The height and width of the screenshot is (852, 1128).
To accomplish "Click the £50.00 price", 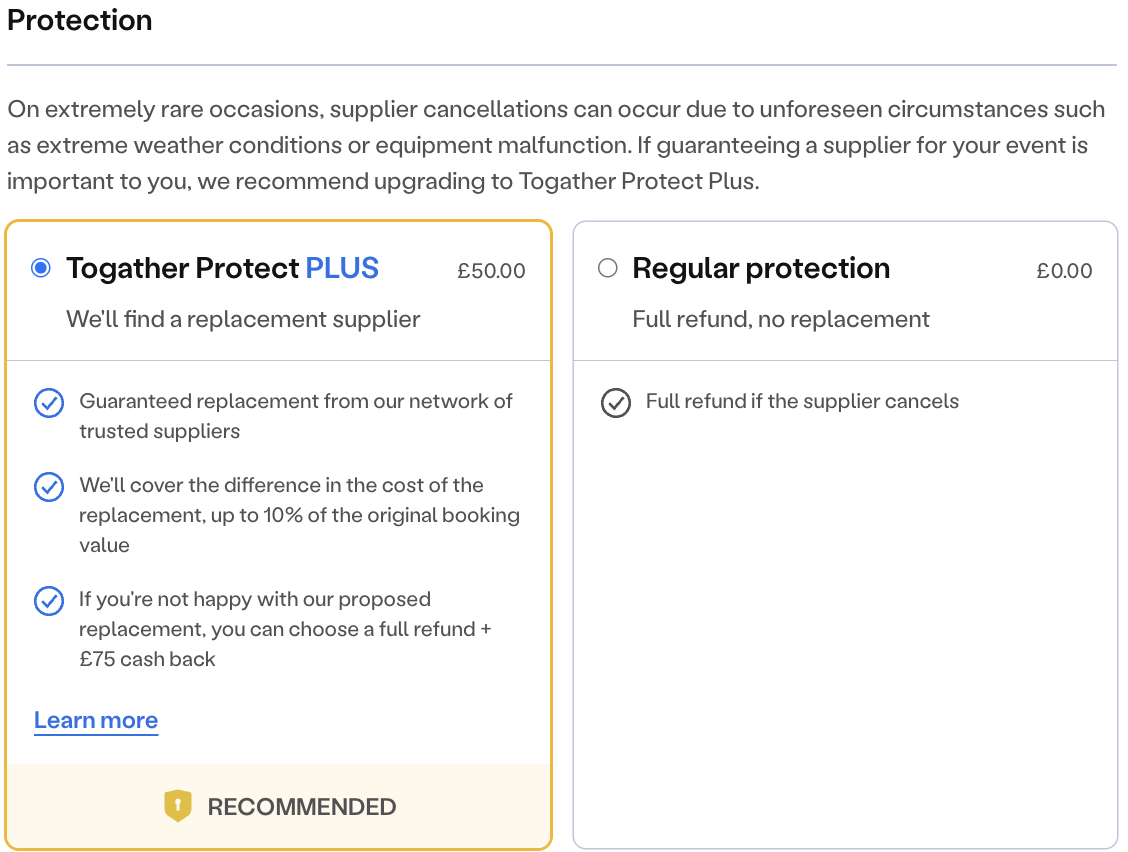I will coord(491,271).
